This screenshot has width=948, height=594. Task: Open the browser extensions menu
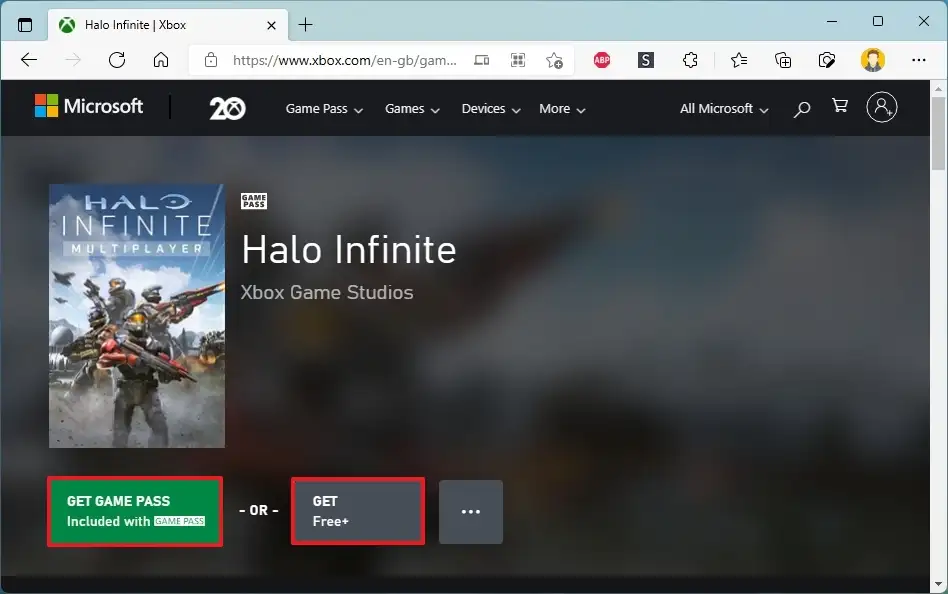tap(690, 60)
